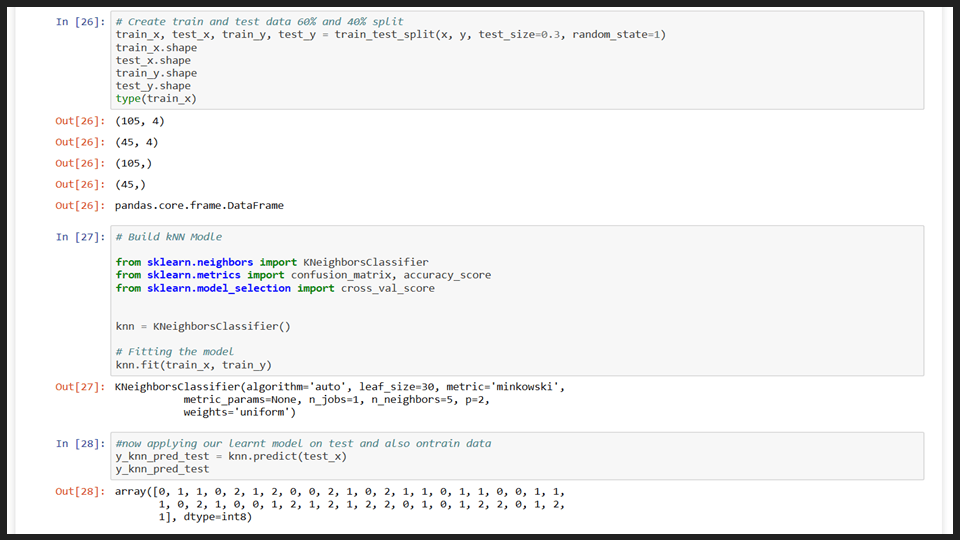Click the cross_val_score import line
This screenshot has height=540, width=960.
[275, 288]
